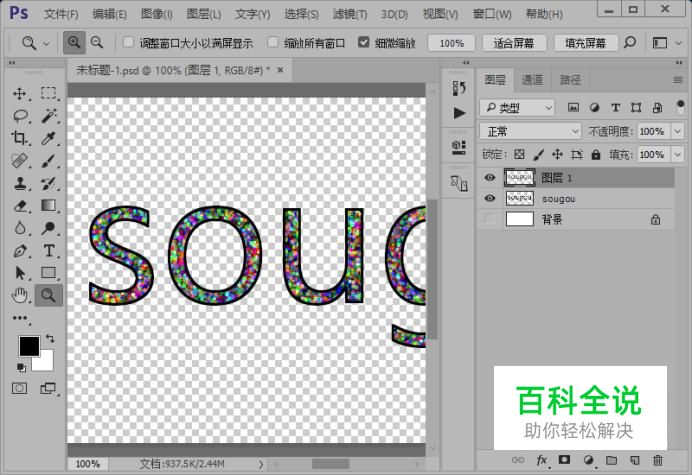Click the zoom out option button
This screenshot has height=475, width=692.
click(x=97, y=43)
